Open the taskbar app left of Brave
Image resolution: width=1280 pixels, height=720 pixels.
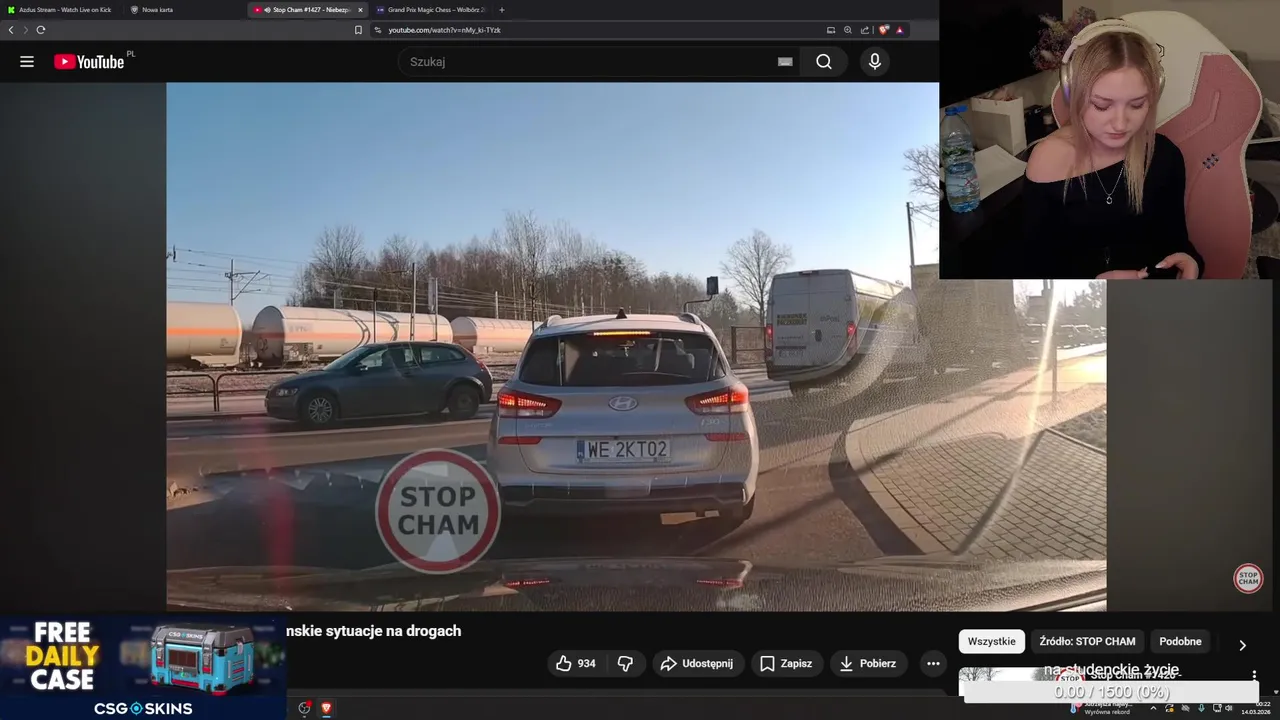[x=305, y=708]
